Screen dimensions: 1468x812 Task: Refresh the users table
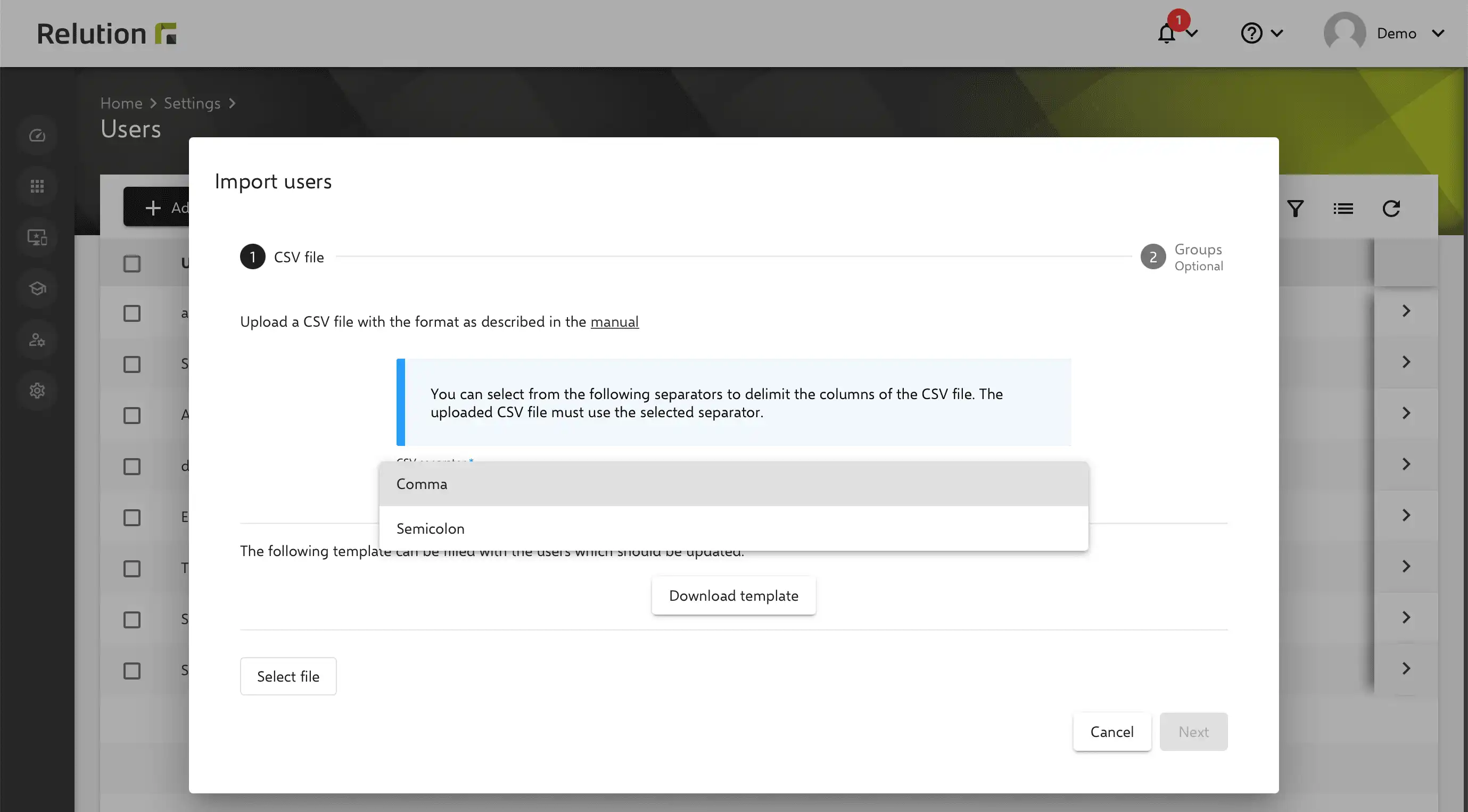(x=1391, y=209)
